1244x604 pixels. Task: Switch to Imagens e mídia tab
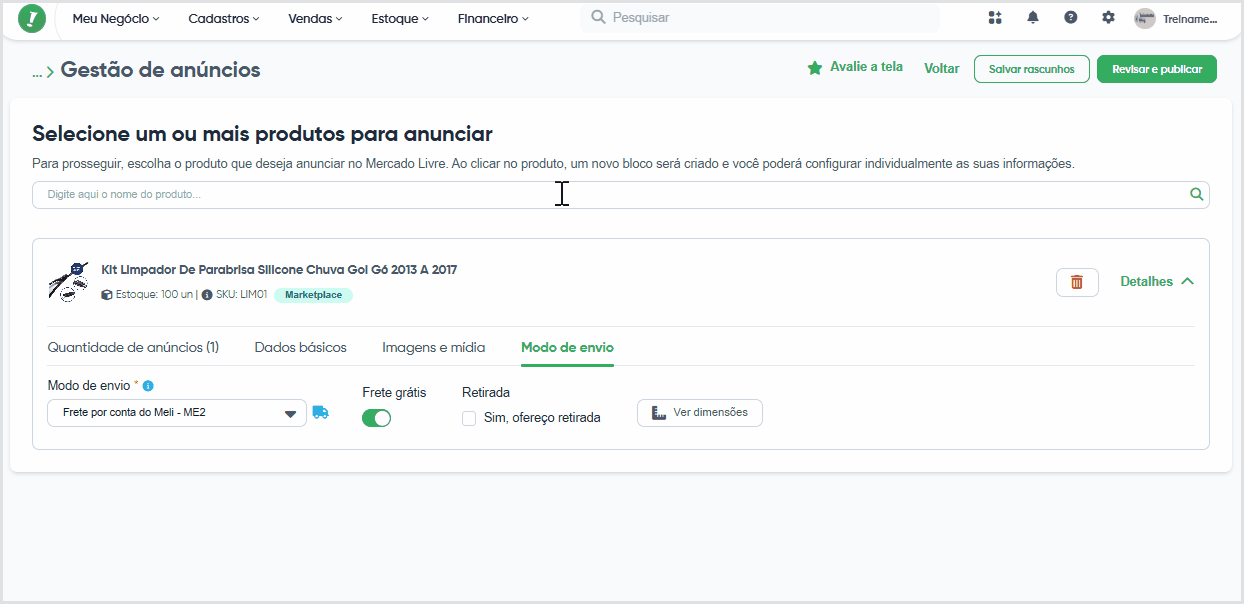point(434,347)
